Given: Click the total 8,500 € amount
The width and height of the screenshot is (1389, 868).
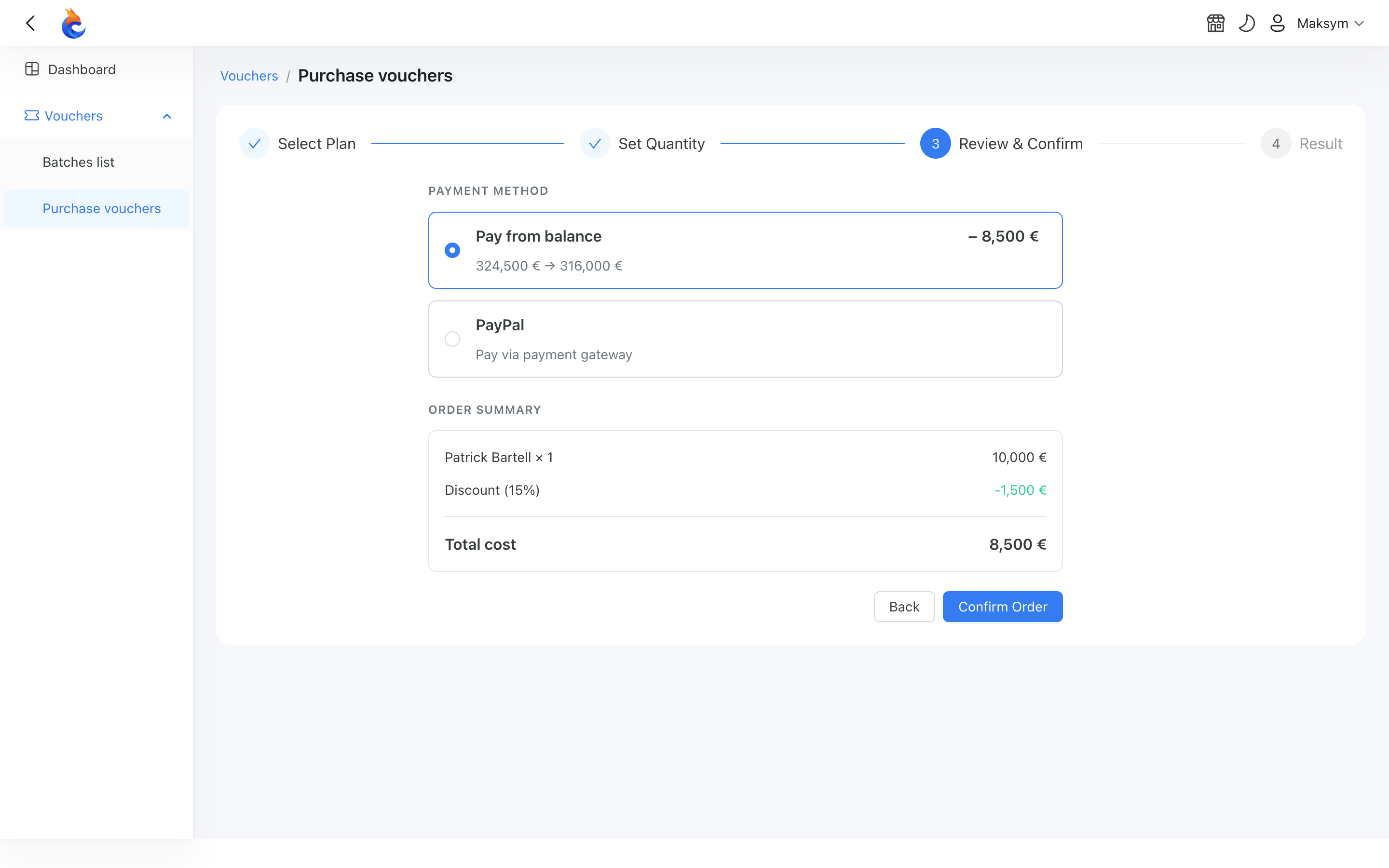Looking at the screenshot, I should click(1018, 544).
